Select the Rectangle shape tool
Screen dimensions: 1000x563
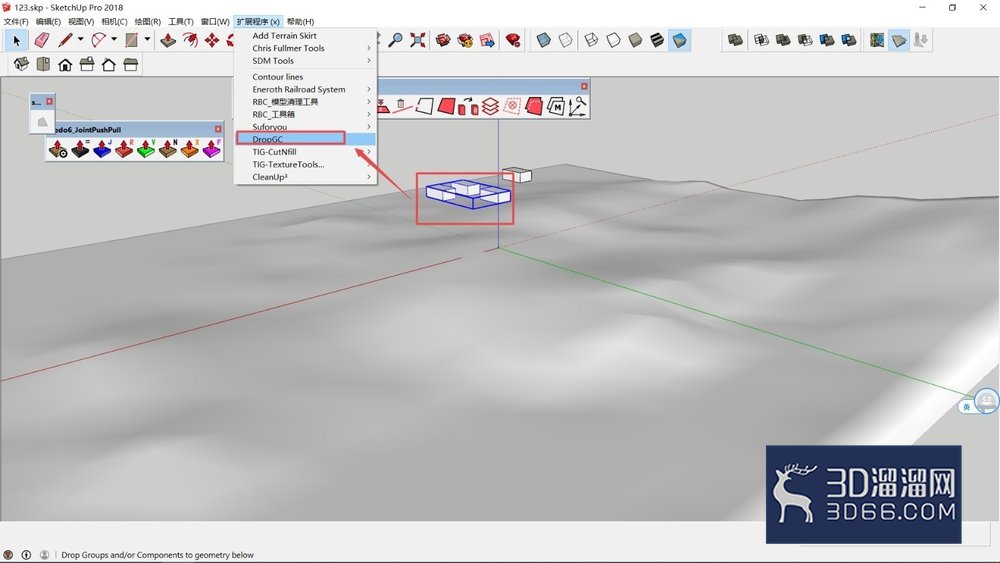tap(132, 40)
